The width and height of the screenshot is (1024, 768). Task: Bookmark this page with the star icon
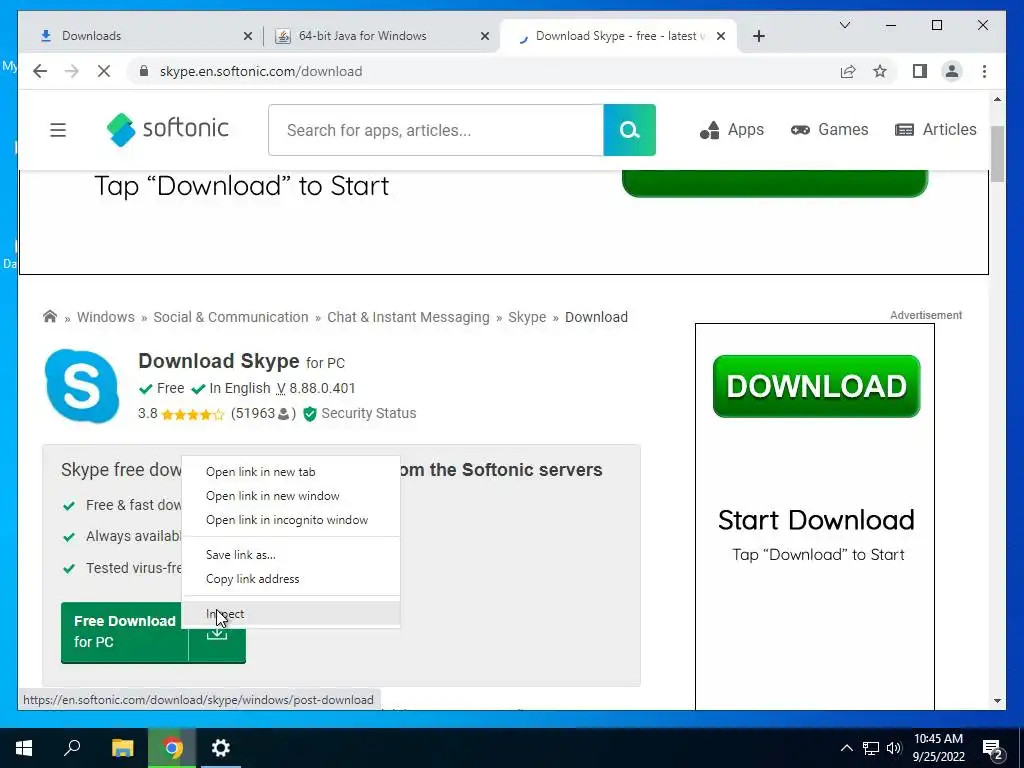pos(880,71)
